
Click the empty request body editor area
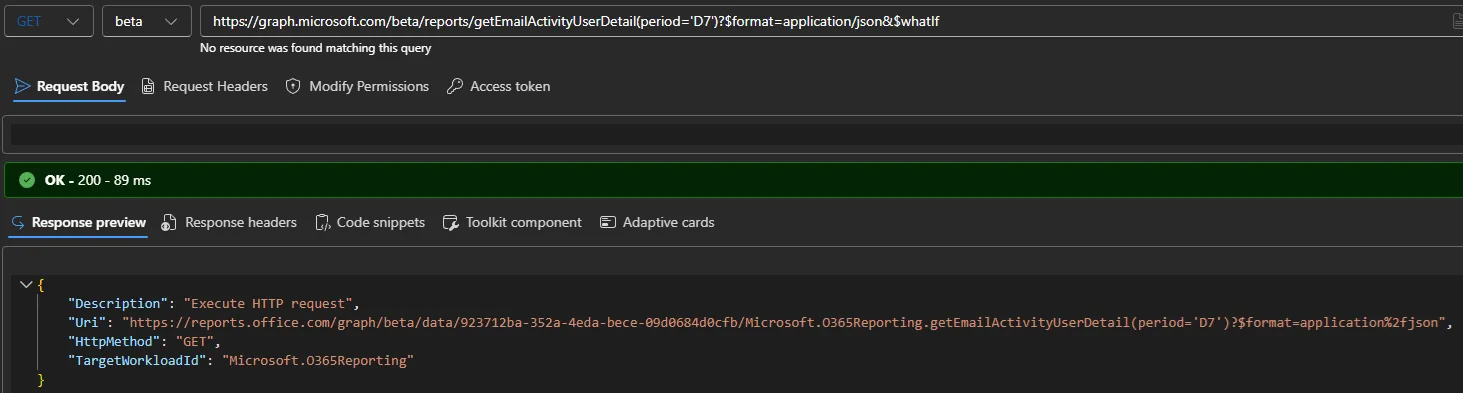pos(736,134)
